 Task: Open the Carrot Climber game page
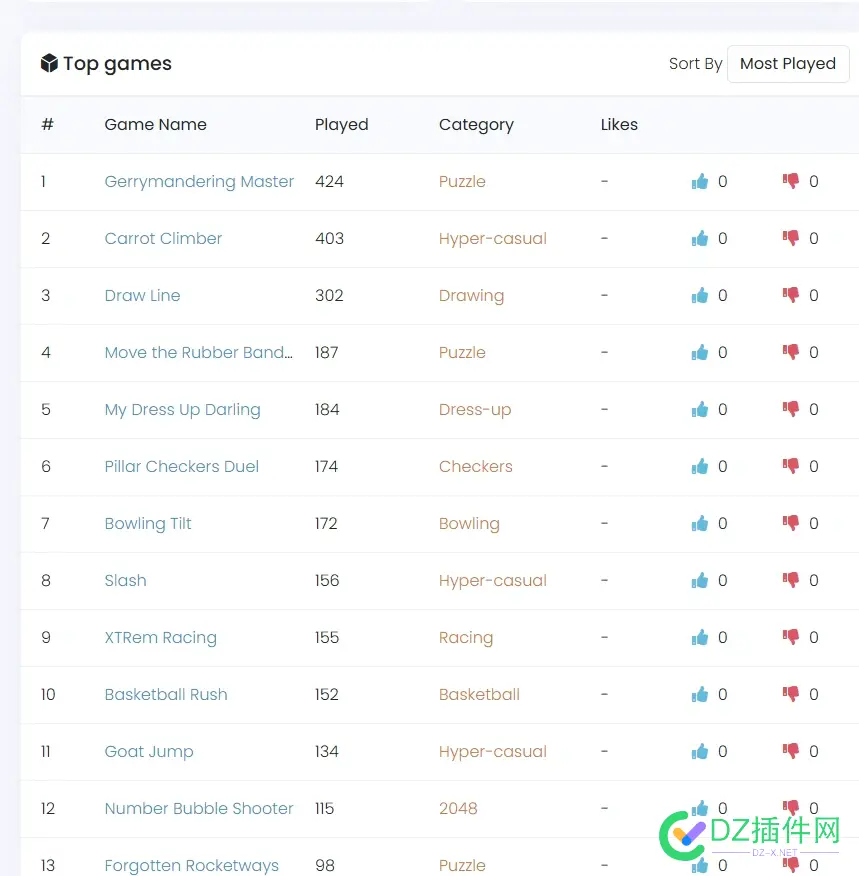pos(163,239)
